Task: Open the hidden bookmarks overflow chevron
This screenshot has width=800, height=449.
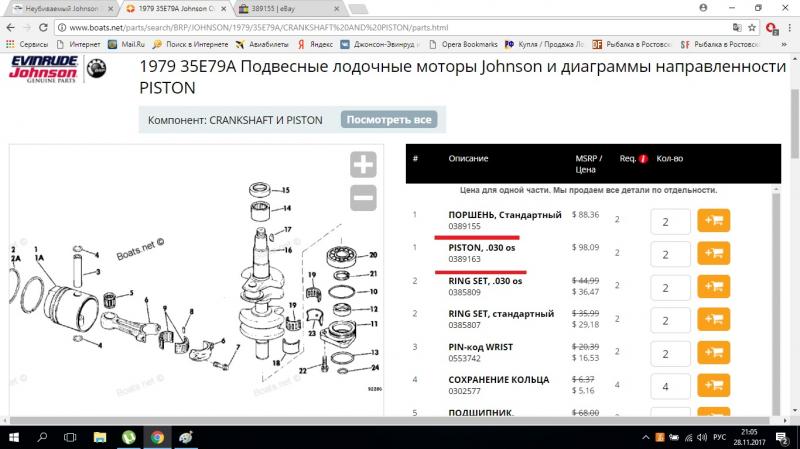Action: (x=790, y=44)
